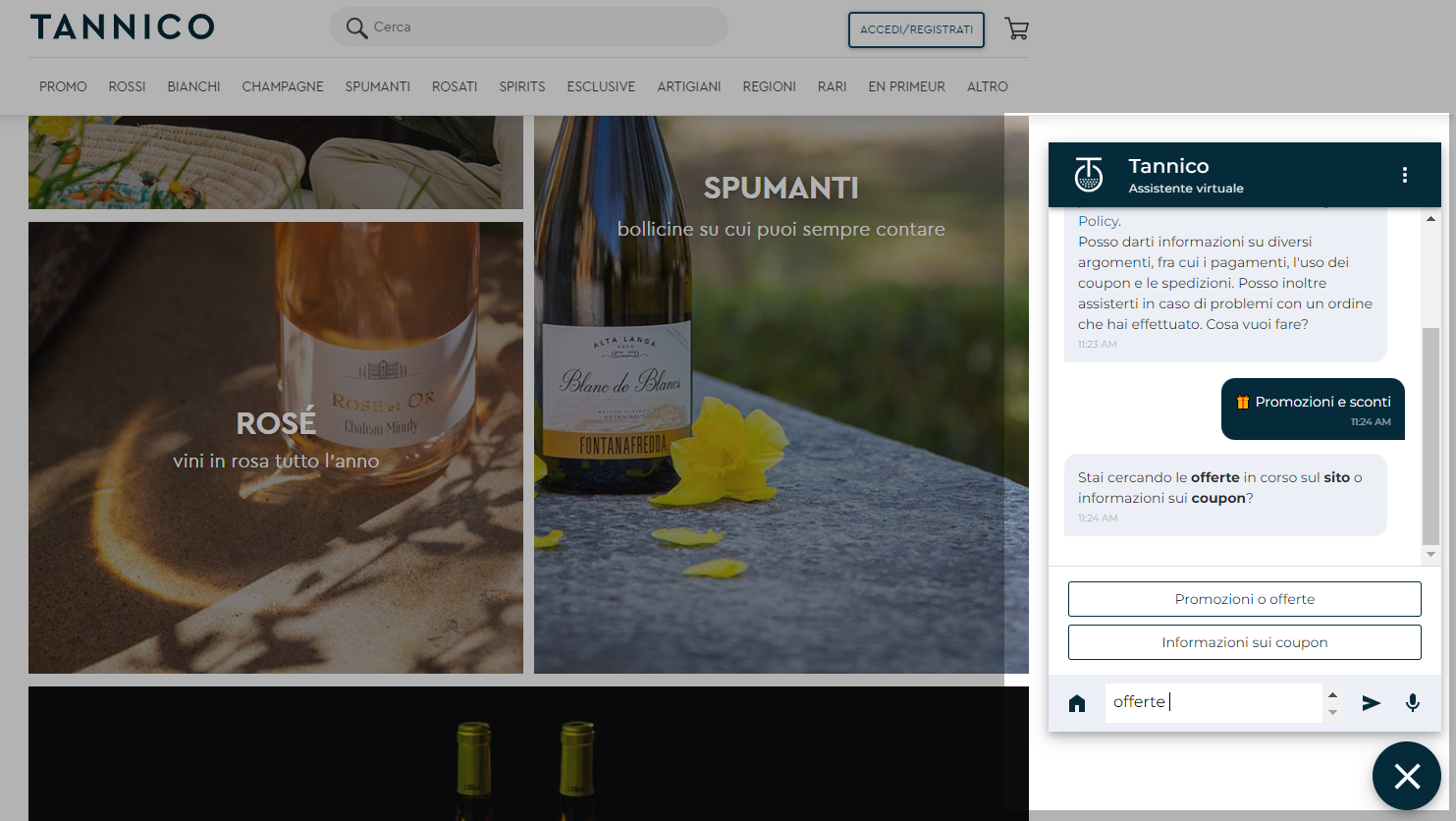Choose Promozioni o offerte quick reply

click(1245, 599)
